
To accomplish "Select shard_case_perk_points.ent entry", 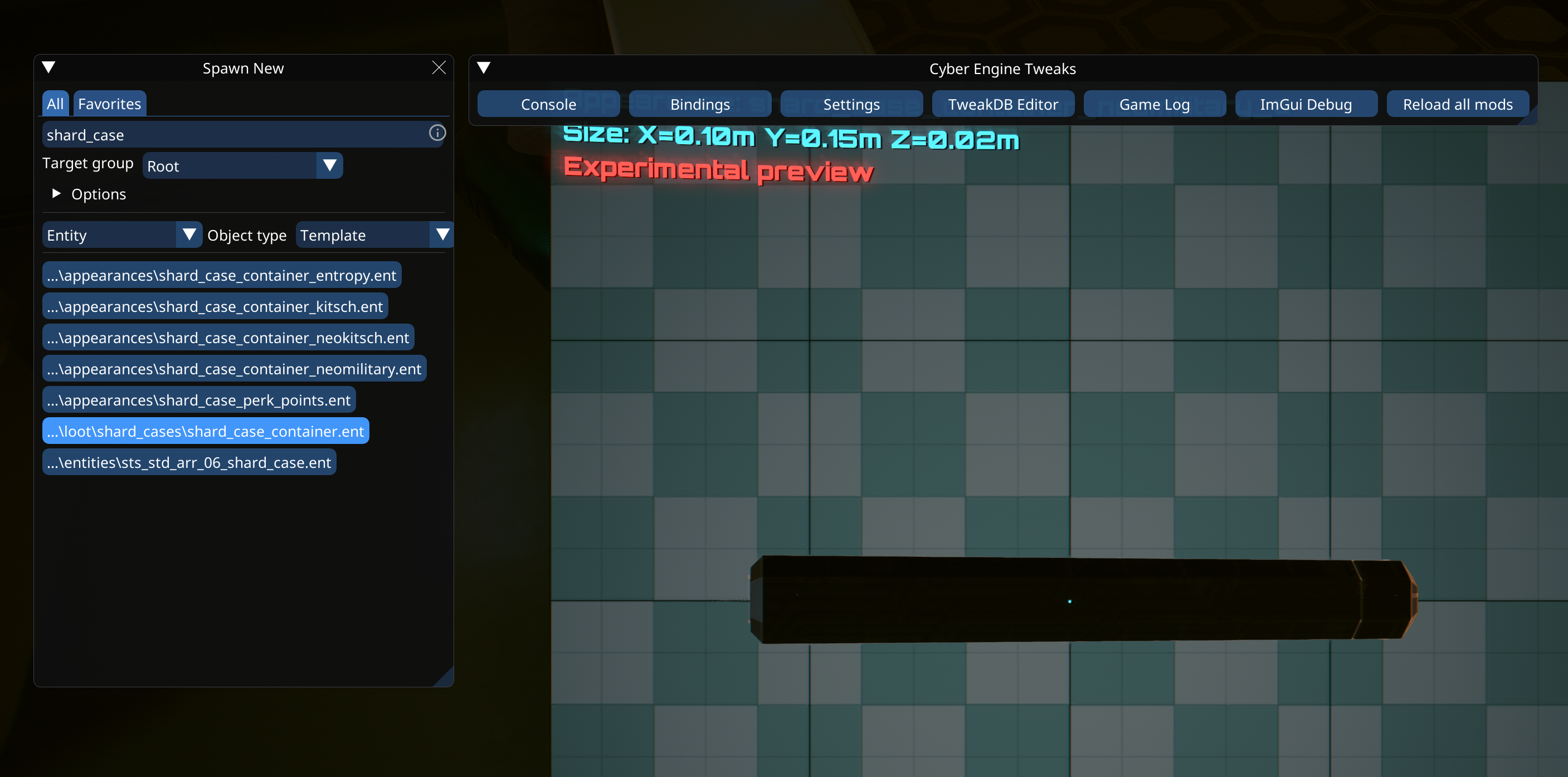I will 198,400.
